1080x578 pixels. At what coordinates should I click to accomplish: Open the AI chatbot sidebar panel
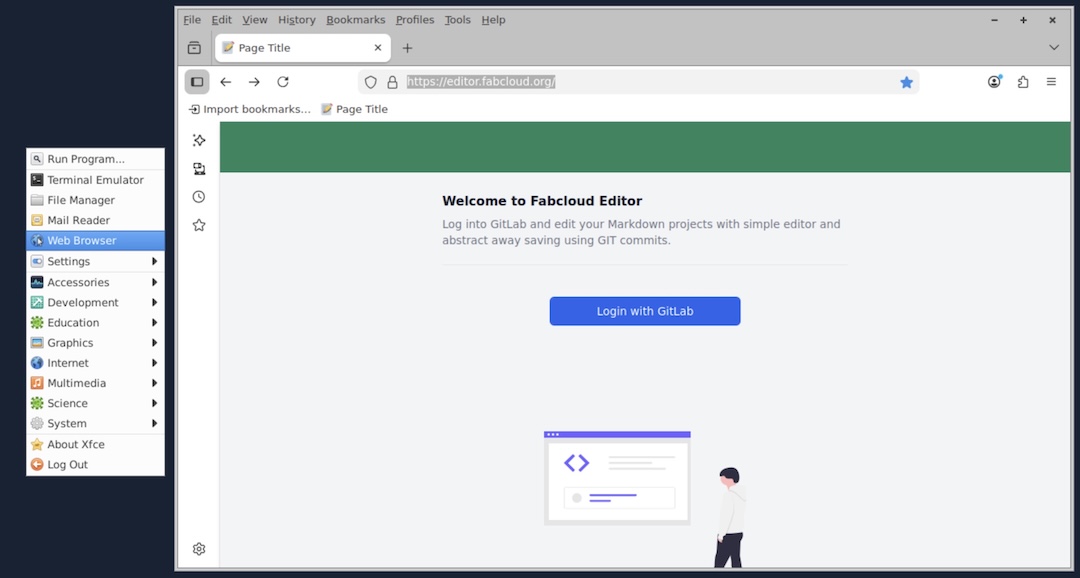pos(199,140)
